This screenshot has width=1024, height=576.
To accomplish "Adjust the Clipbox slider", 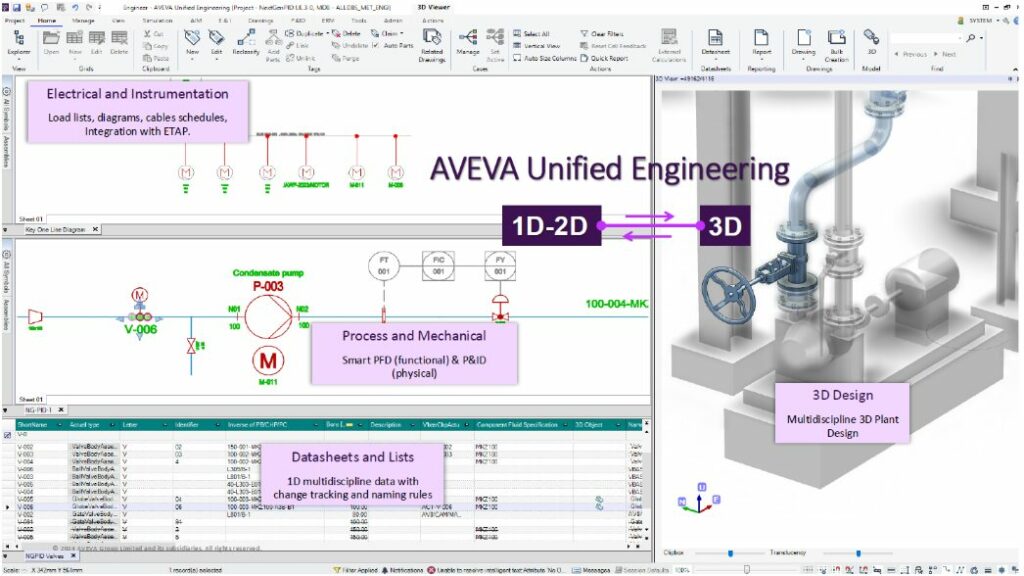I will (730, 553).
